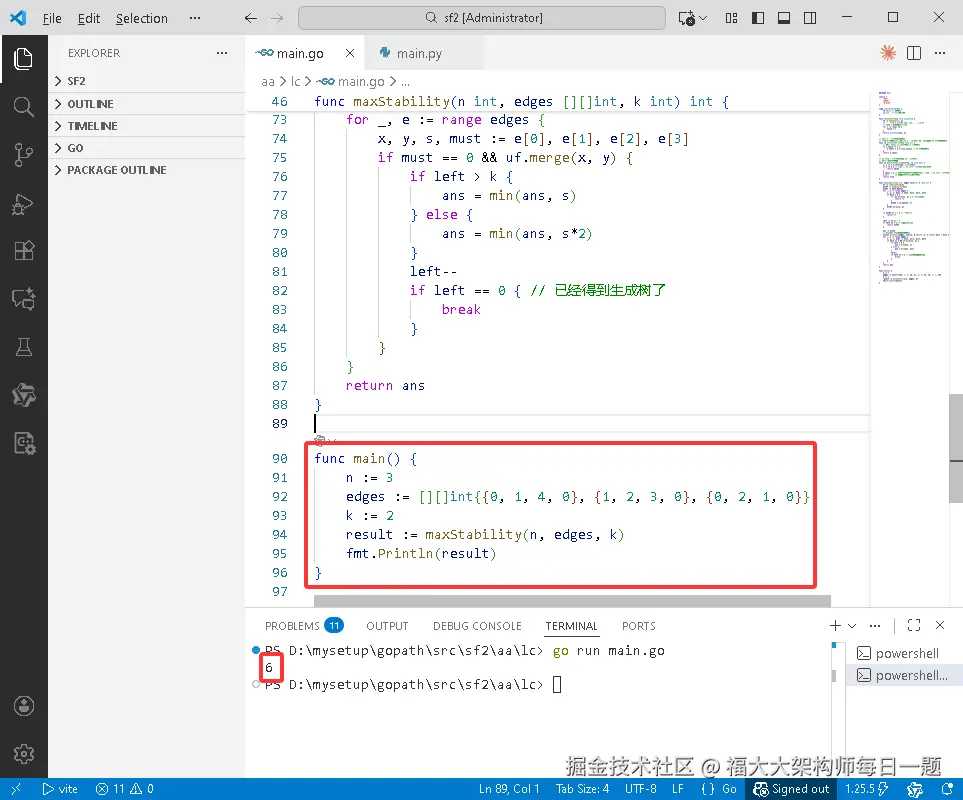The width and height of the screenshot is (963, 800).
Task: Click the VS Code logo menu
Action: pos(18,18)
